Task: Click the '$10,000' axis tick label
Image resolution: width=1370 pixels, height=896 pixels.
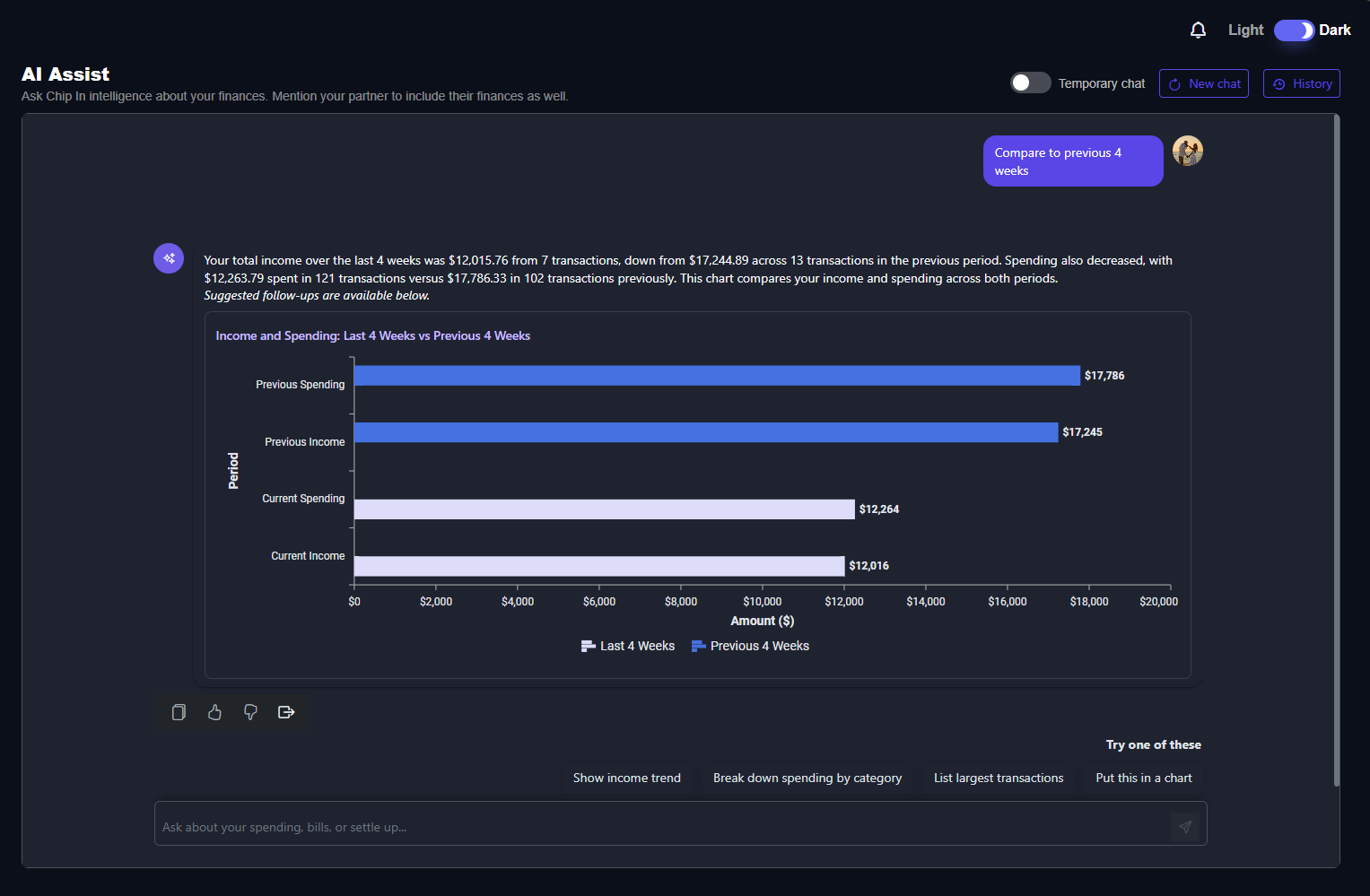Action: point(763,602)
